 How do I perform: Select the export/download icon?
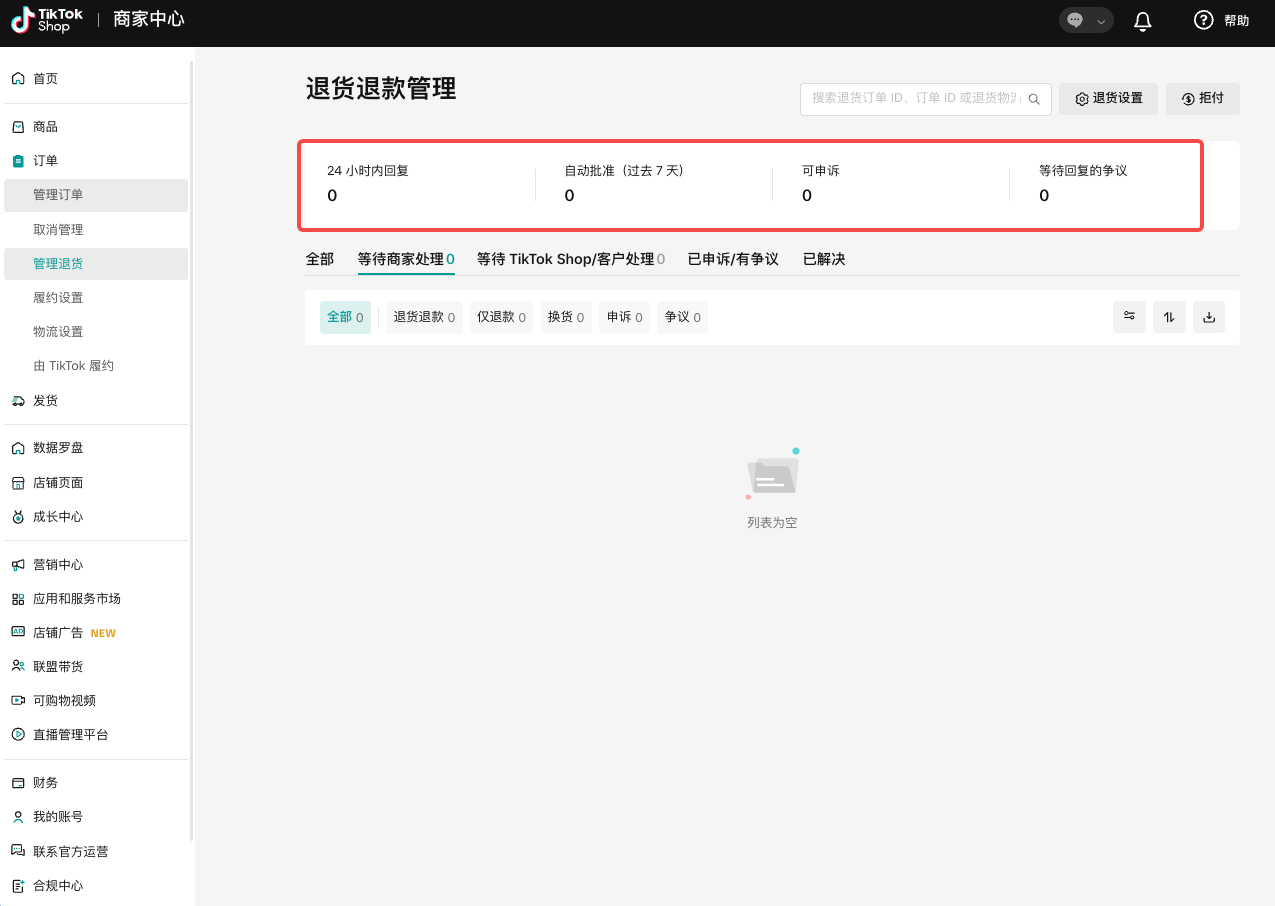tap(1208, 316)
